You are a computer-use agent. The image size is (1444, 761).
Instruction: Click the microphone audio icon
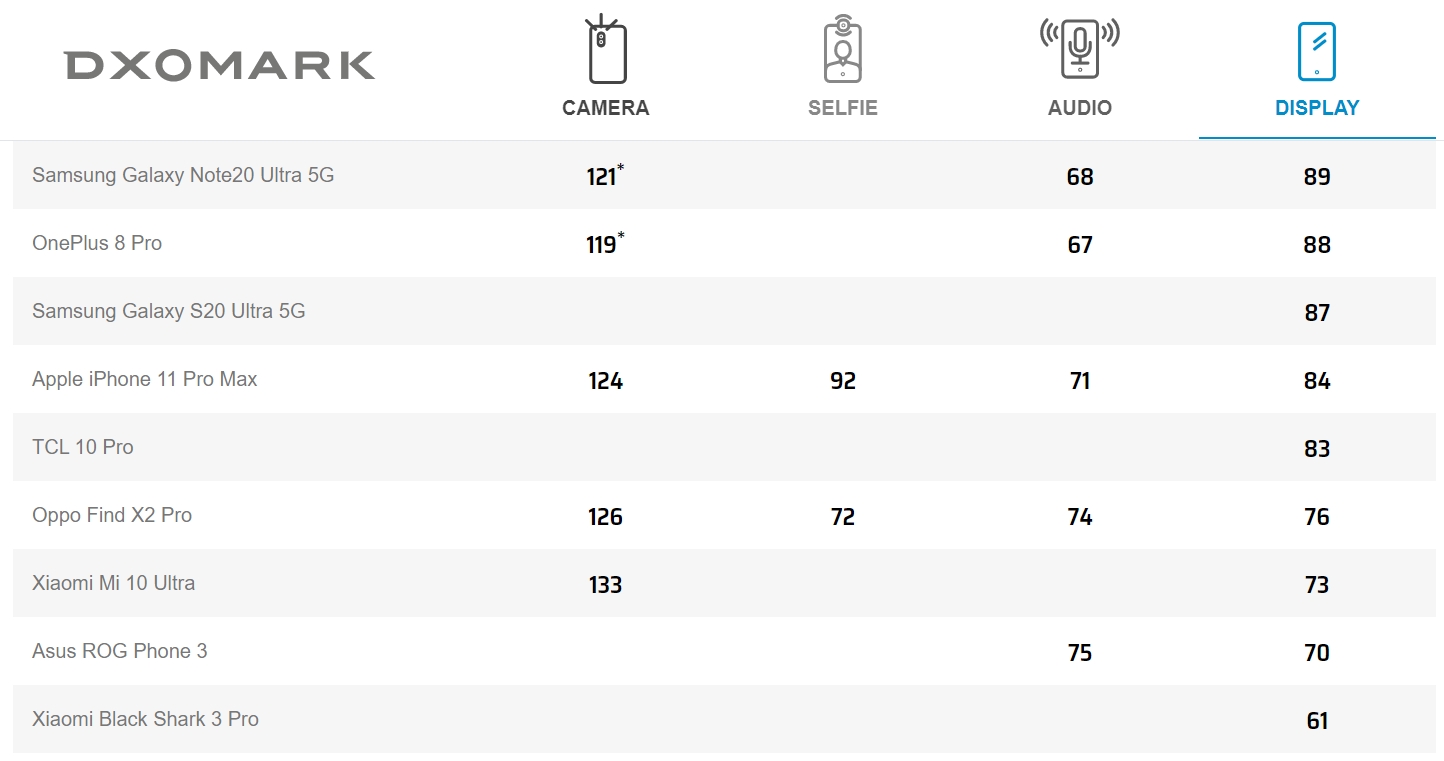pyautogui.click(x=1080, y=47)
